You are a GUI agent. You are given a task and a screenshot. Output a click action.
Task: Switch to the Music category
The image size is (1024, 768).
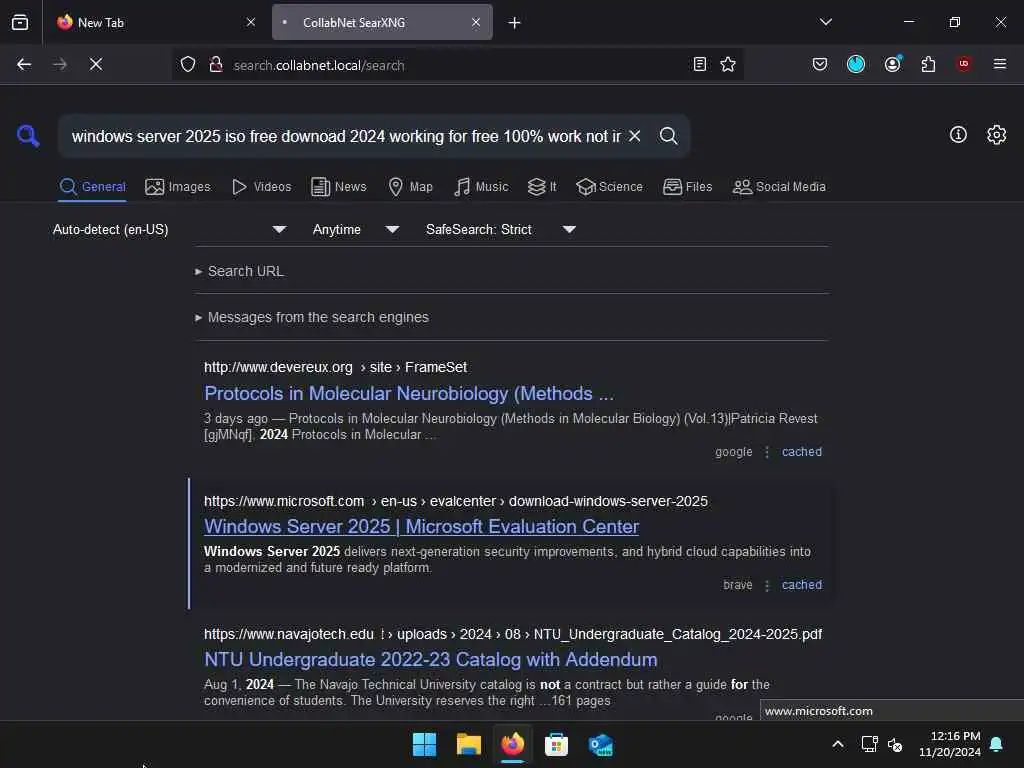pyautogui.click(x=481, y=187)
